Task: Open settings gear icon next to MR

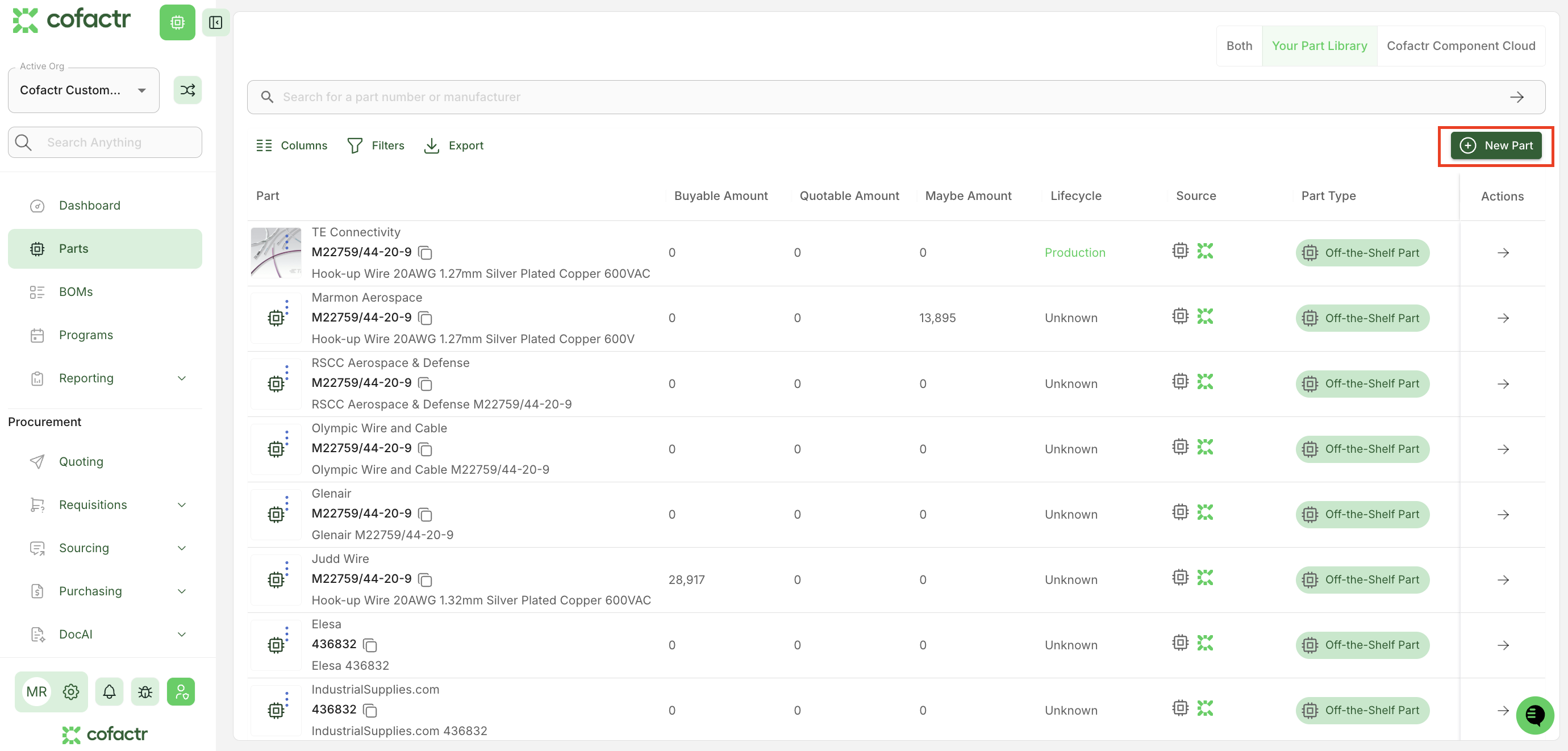Action: click(x=71, y=691)
